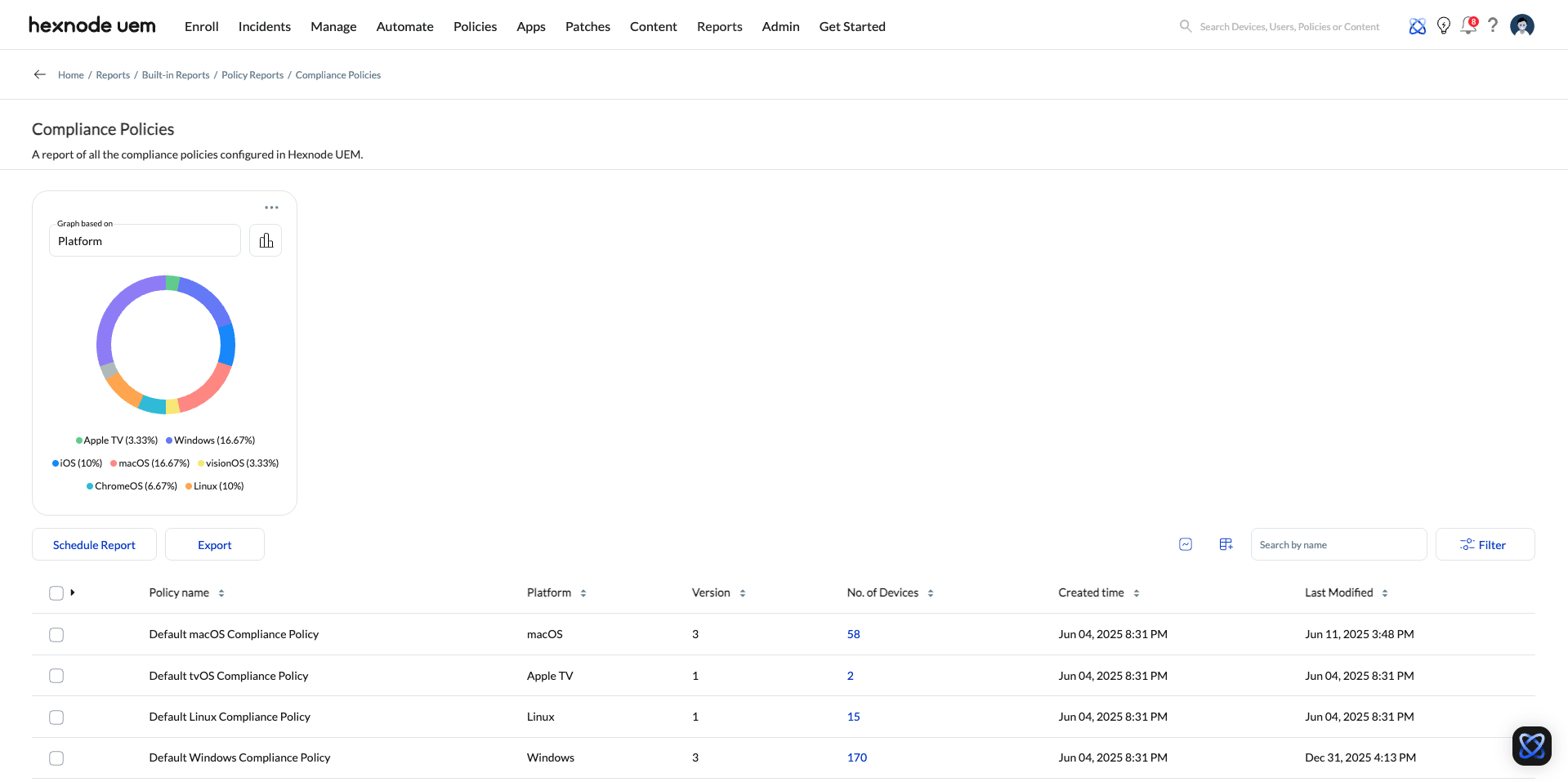This screenshot has width=1568, height=782.
Task: Click the column customization table icon
Action: coord(1226,544)
